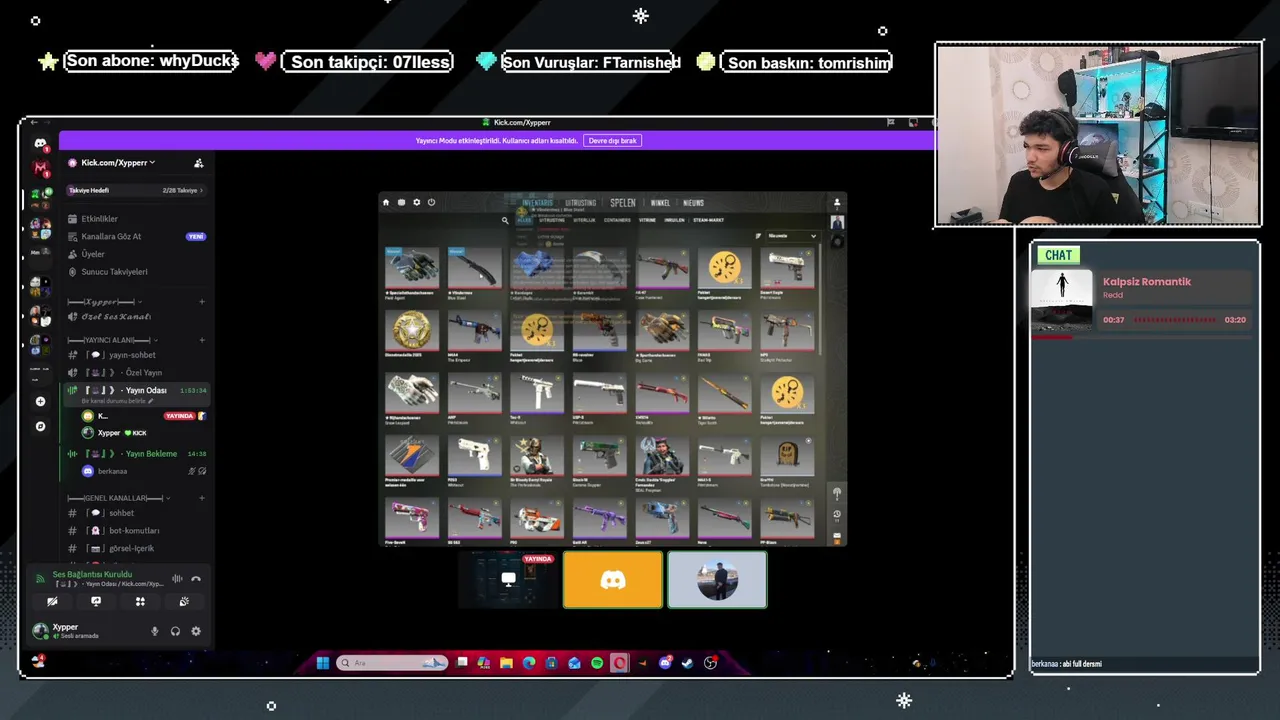The width and height of the screenshot is (1280, 720).
Task: Switch to UITRUSTING main tab
Action: [x=580, y=202]
